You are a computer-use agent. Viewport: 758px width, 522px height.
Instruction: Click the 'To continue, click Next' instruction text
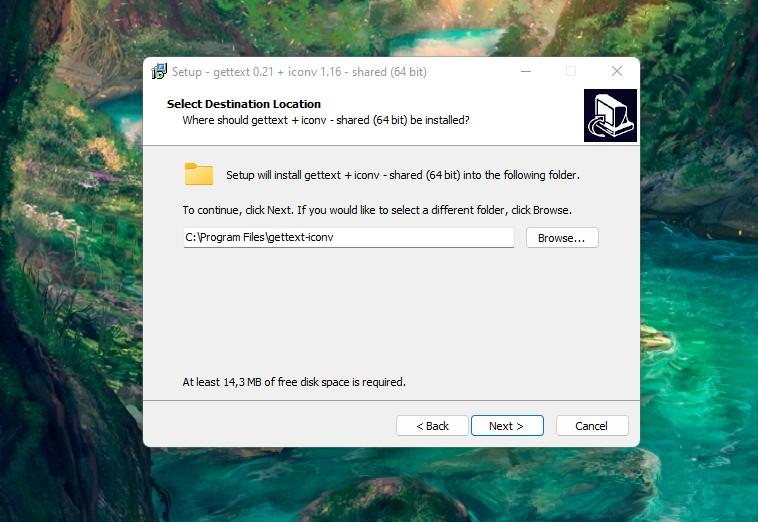[x=377, y=210]
